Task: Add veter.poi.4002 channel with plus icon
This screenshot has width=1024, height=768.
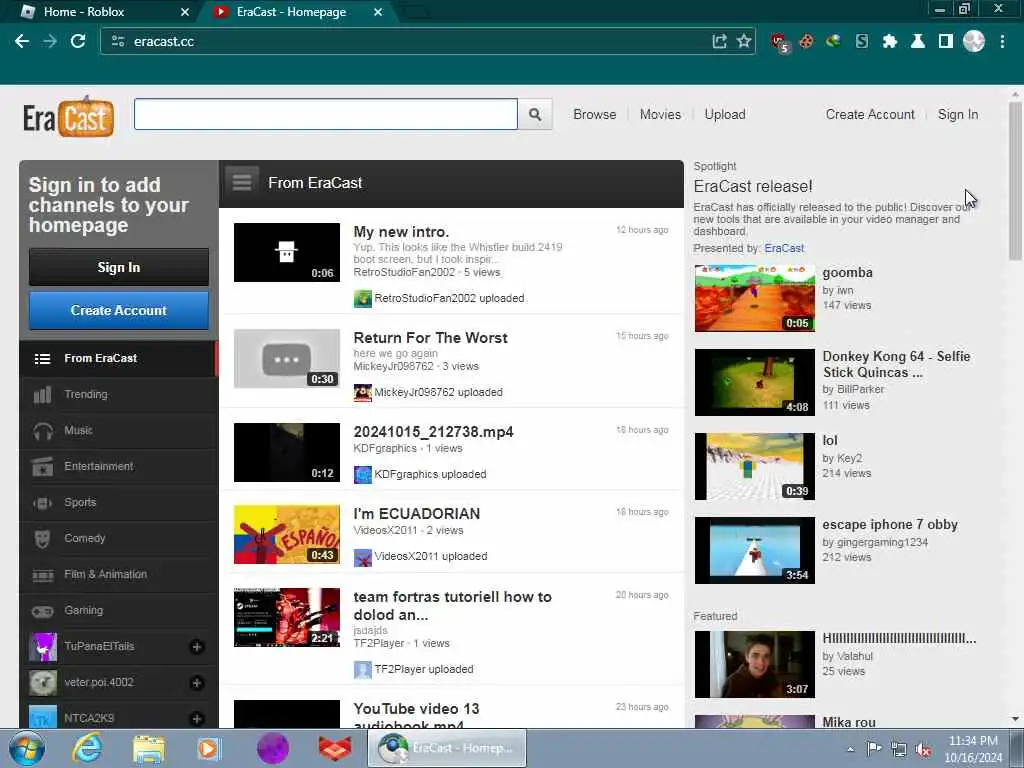Action: tap(197, 682)
